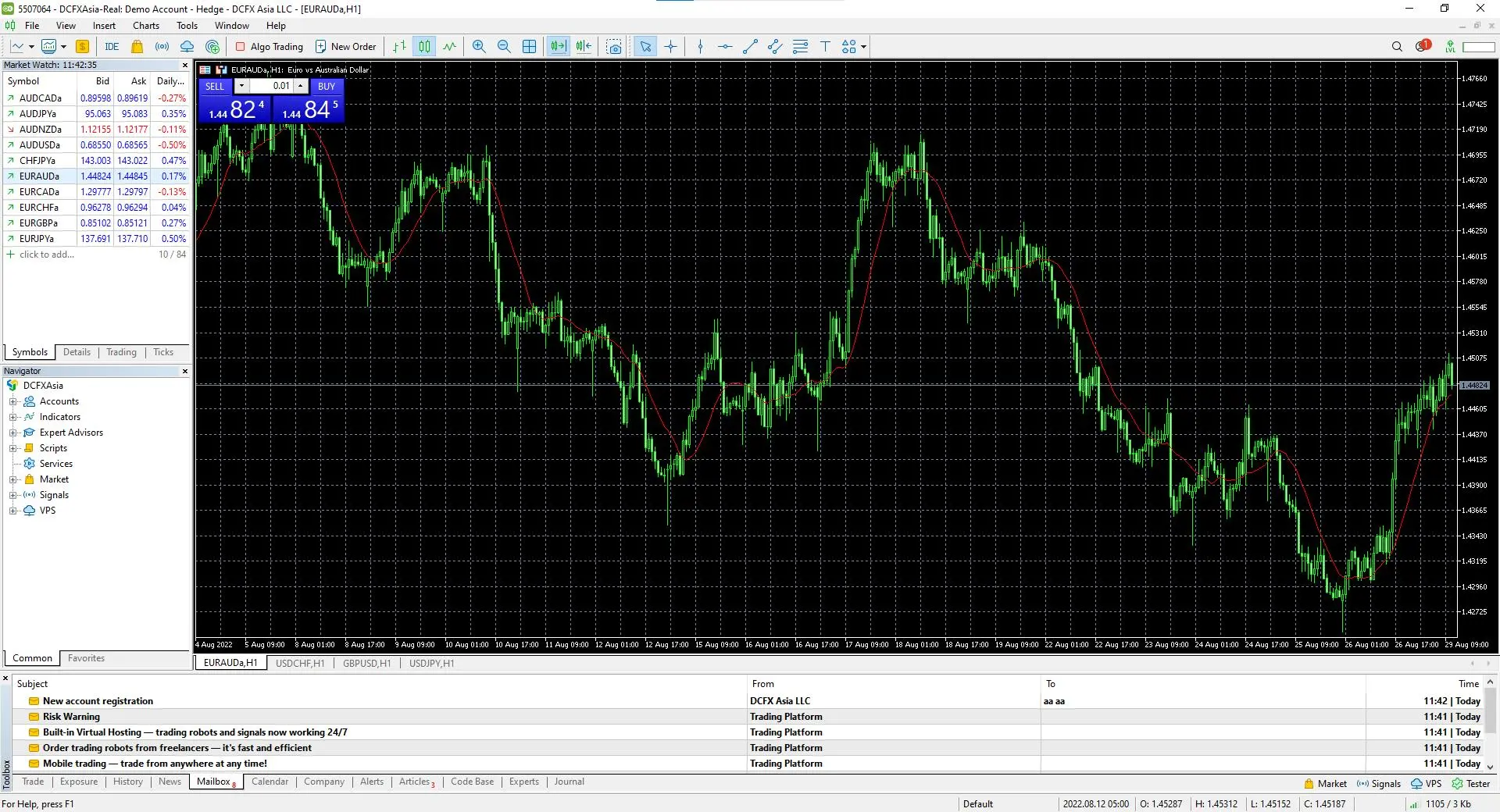Select bar chart display mode
Image resolution: width=1500 pixels, height=812 pixels.
[399, 47]
